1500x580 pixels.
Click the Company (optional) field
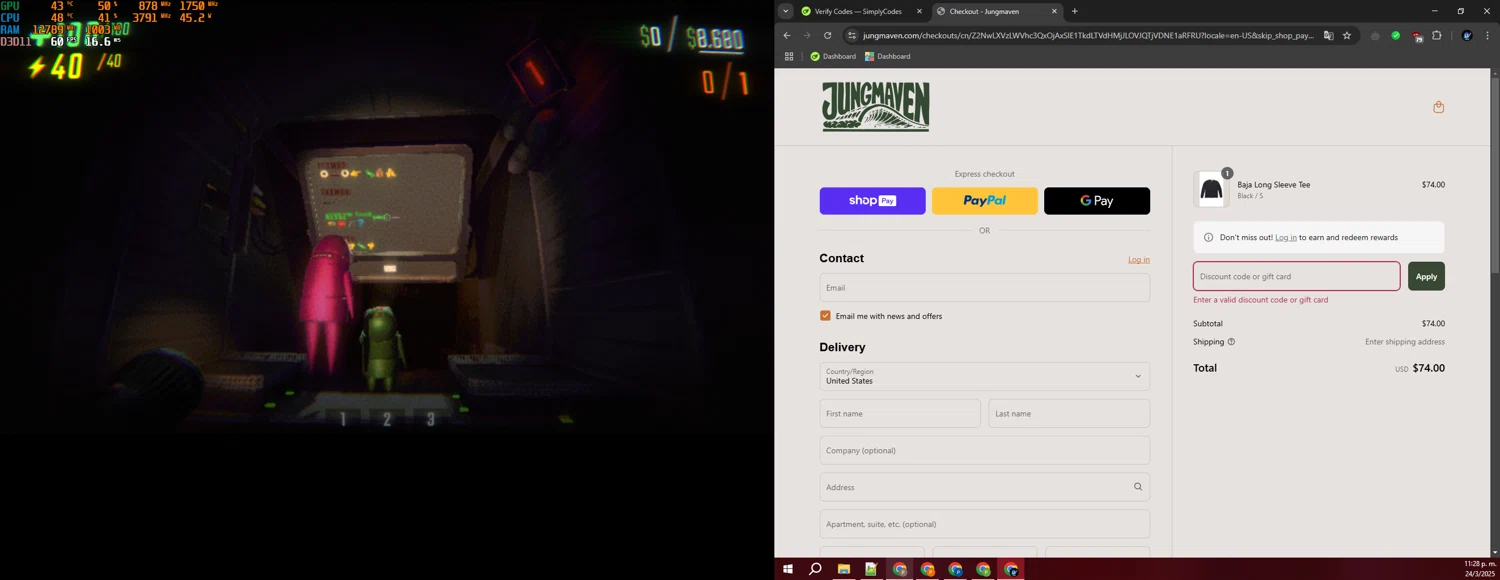(984, 450)
